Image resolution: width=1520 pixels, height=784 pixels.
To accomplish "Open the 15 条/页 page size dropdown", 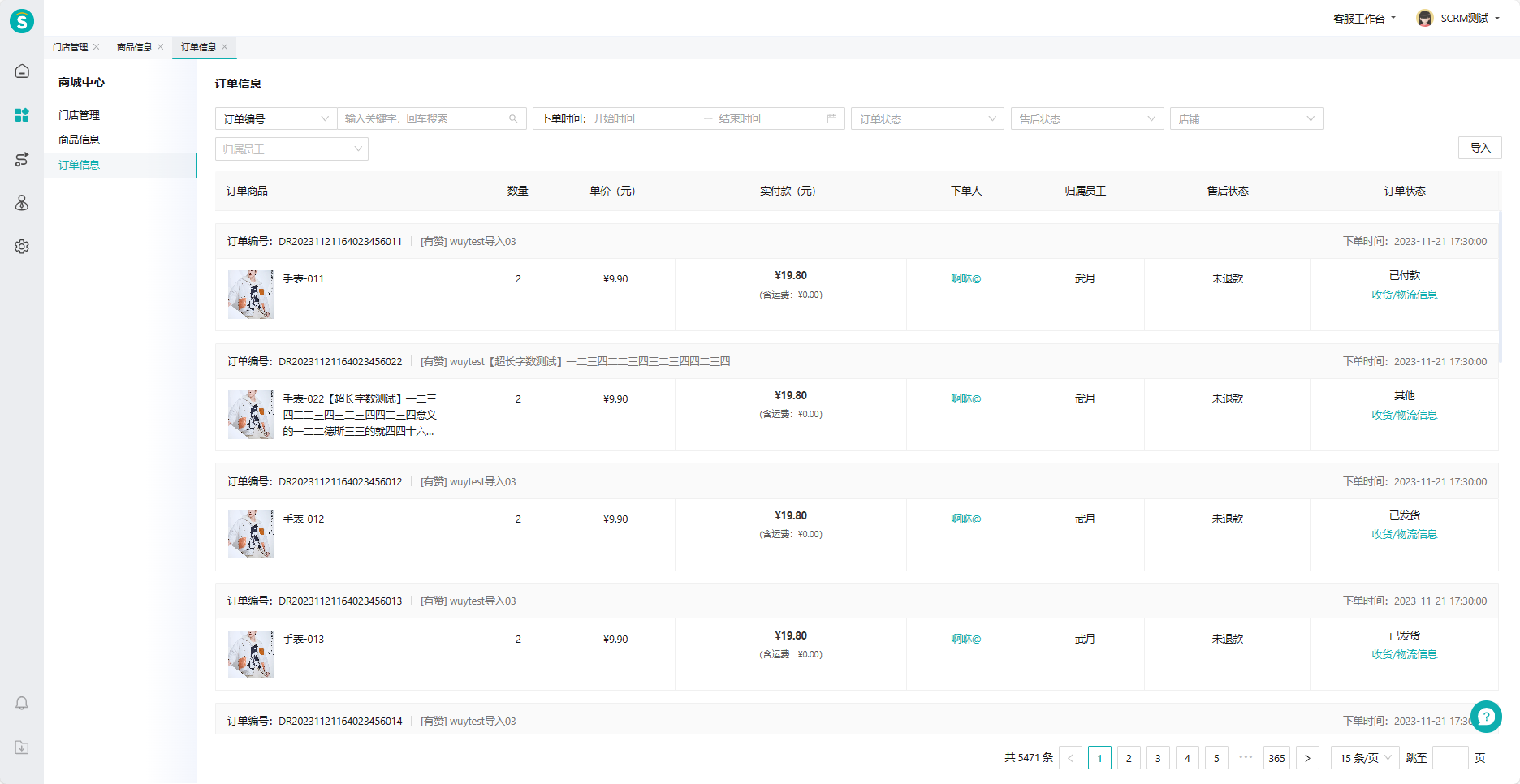I will click(x=1365, y=758).
